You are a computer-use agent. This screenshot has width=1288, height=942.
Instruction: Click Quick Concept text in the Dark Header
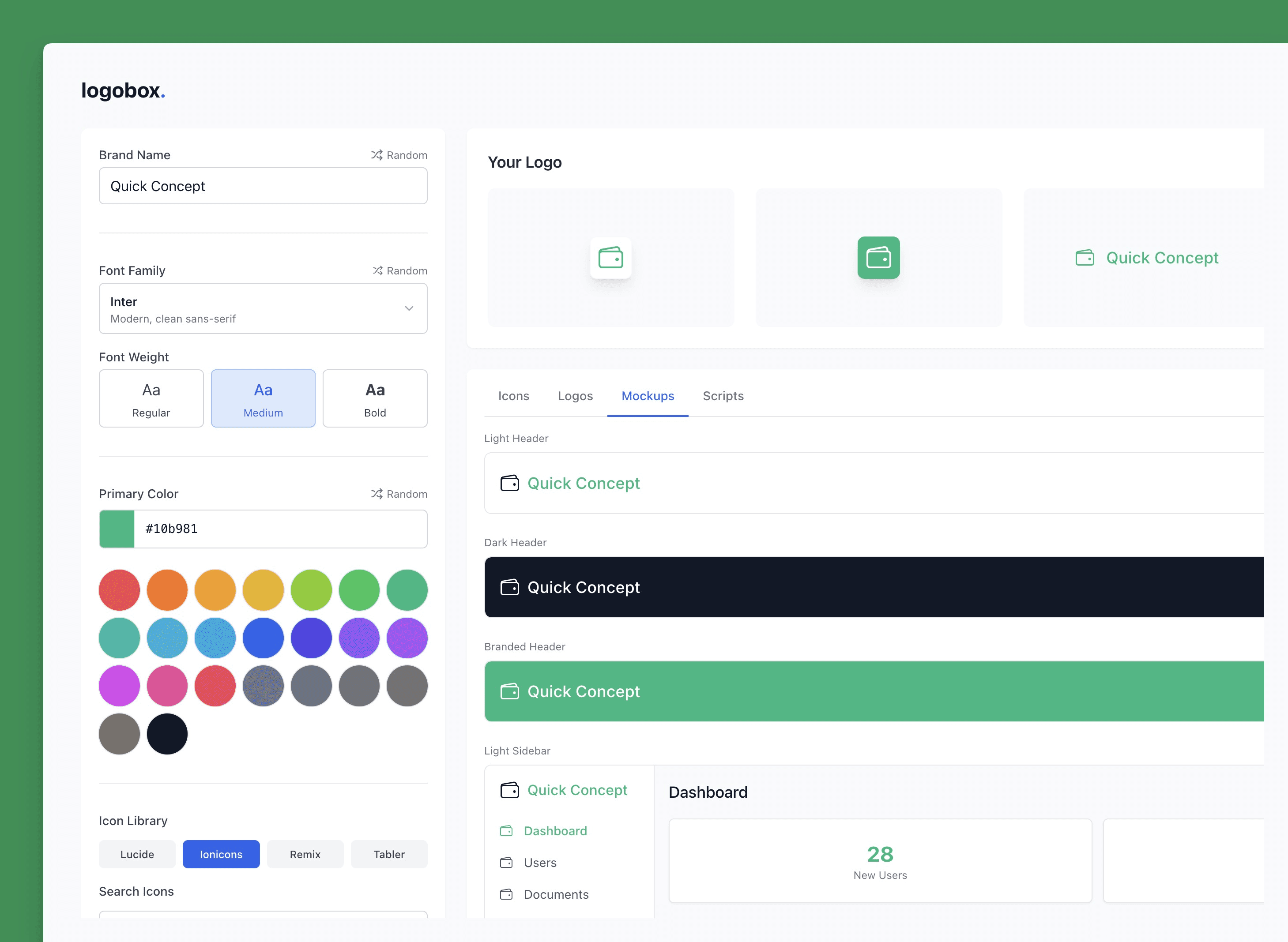(x=584, y=587)
